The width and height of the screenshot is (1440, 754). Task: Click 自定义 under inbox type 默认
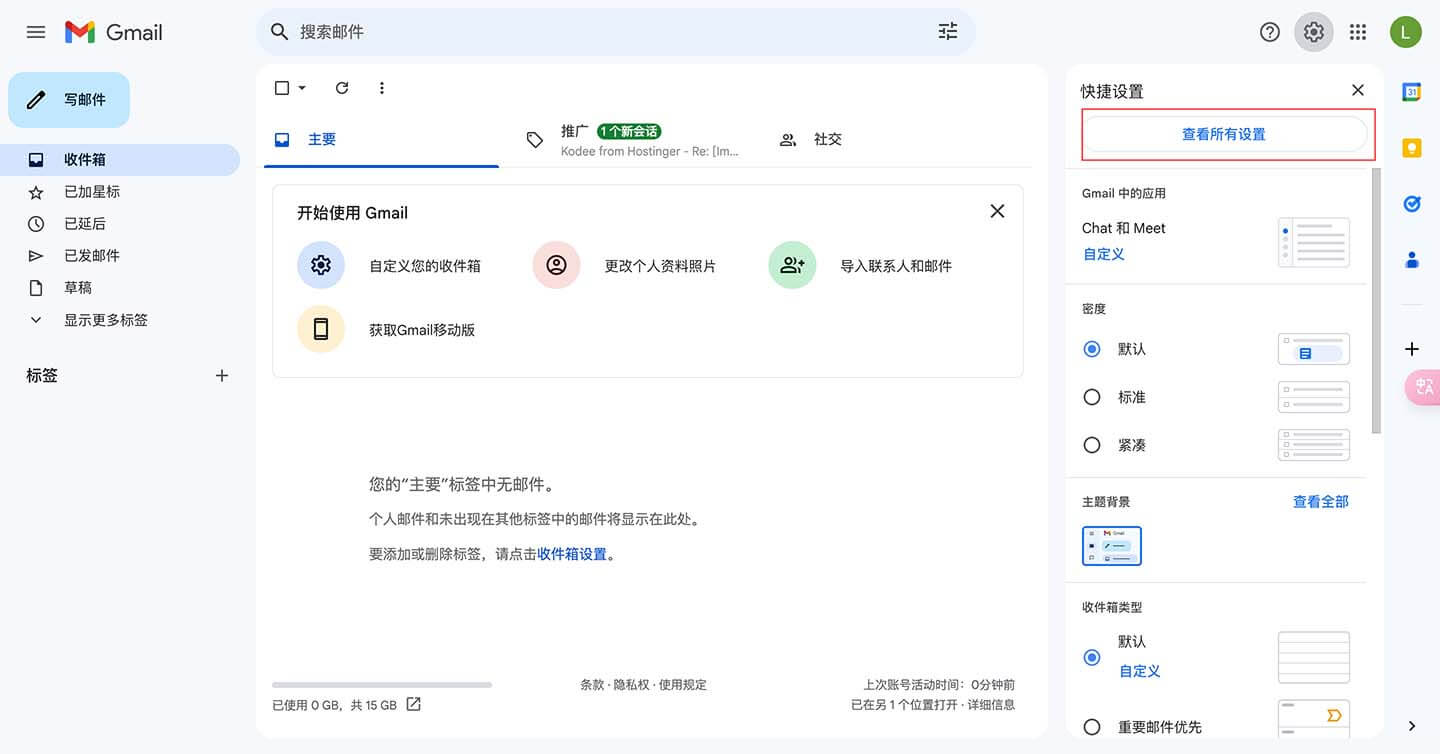pos(1140,671)
